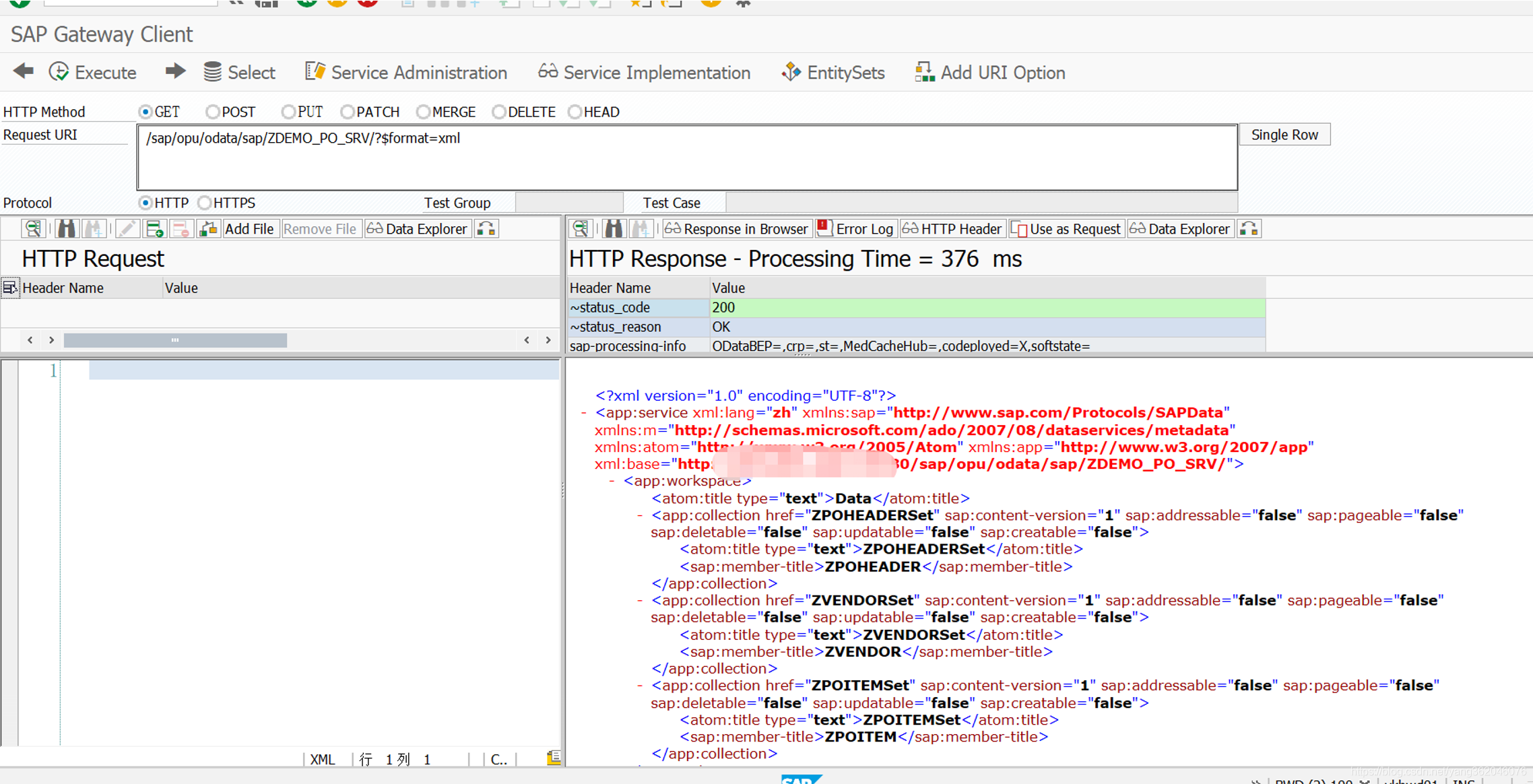
Task: Click the Execute clock icon
Action: point(59,72)
